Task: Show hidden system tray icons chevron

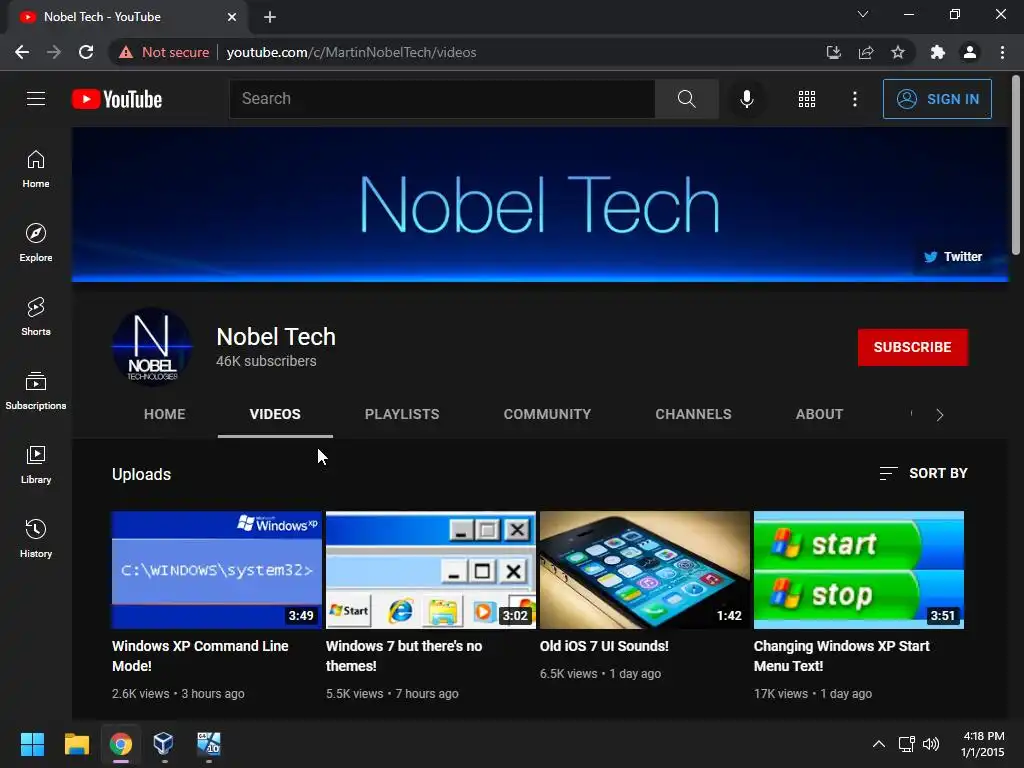Action: tap(879, 744)
